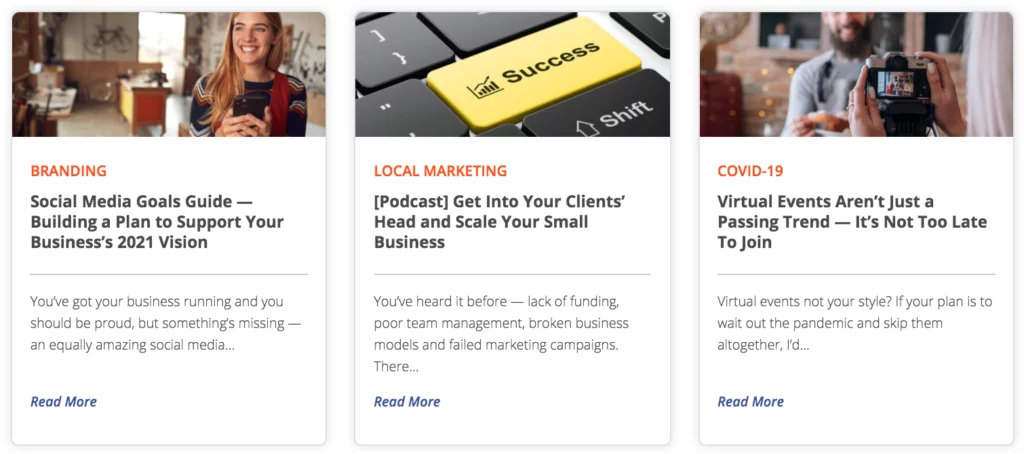The image size is (1024, 454).
Task: Open the LOCAL MARKETING category
Action: pos(440,171)
